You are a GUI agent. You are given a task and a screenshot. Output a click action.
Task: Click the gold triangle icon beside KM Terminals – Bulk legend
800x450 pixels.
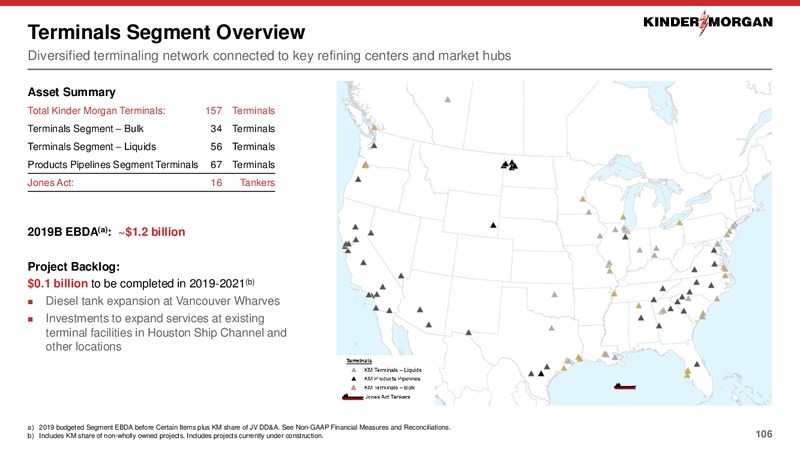(354, 388)
